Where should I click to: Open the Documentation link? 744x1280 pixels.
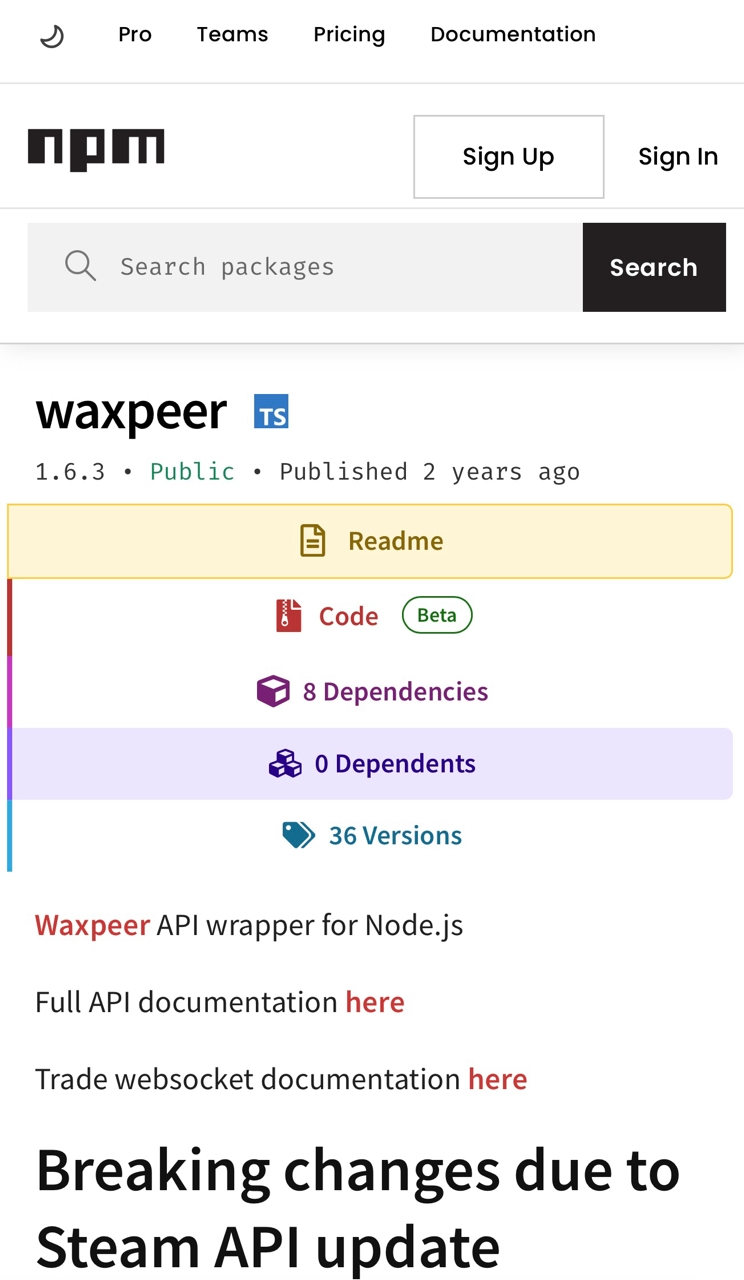point(513,34)
